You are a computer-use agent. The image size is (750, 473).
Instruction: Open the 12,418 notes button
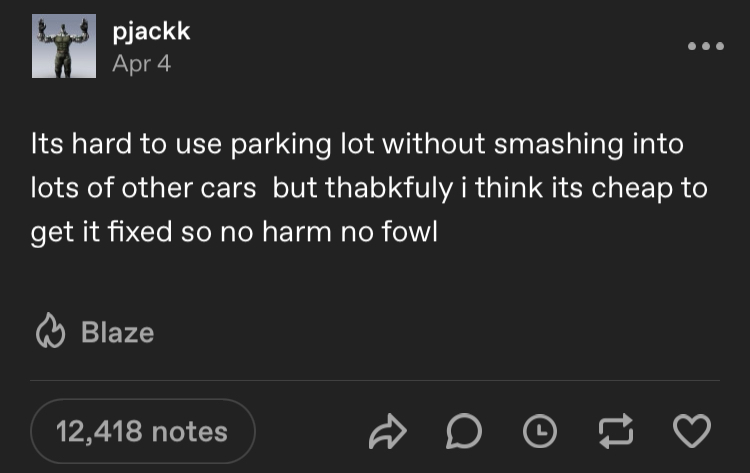click(142, 431)
